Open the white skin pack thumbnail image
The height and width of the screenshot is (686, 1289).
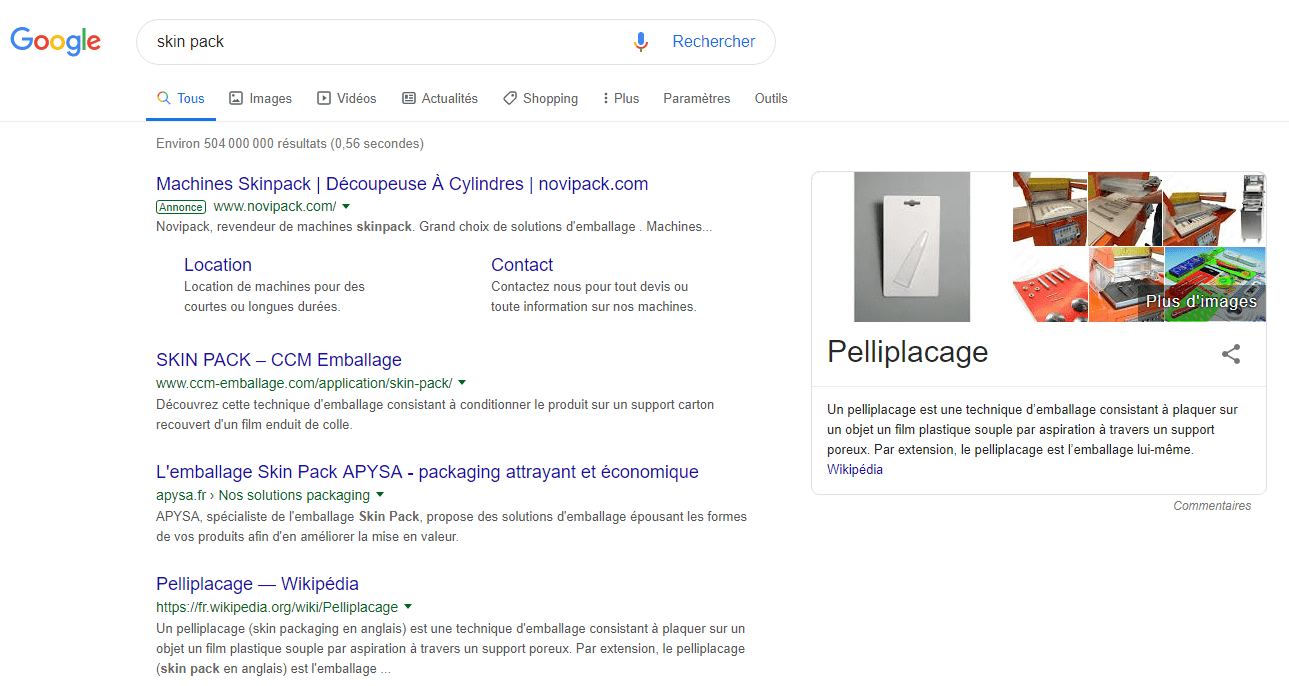[x=911, y=247]
